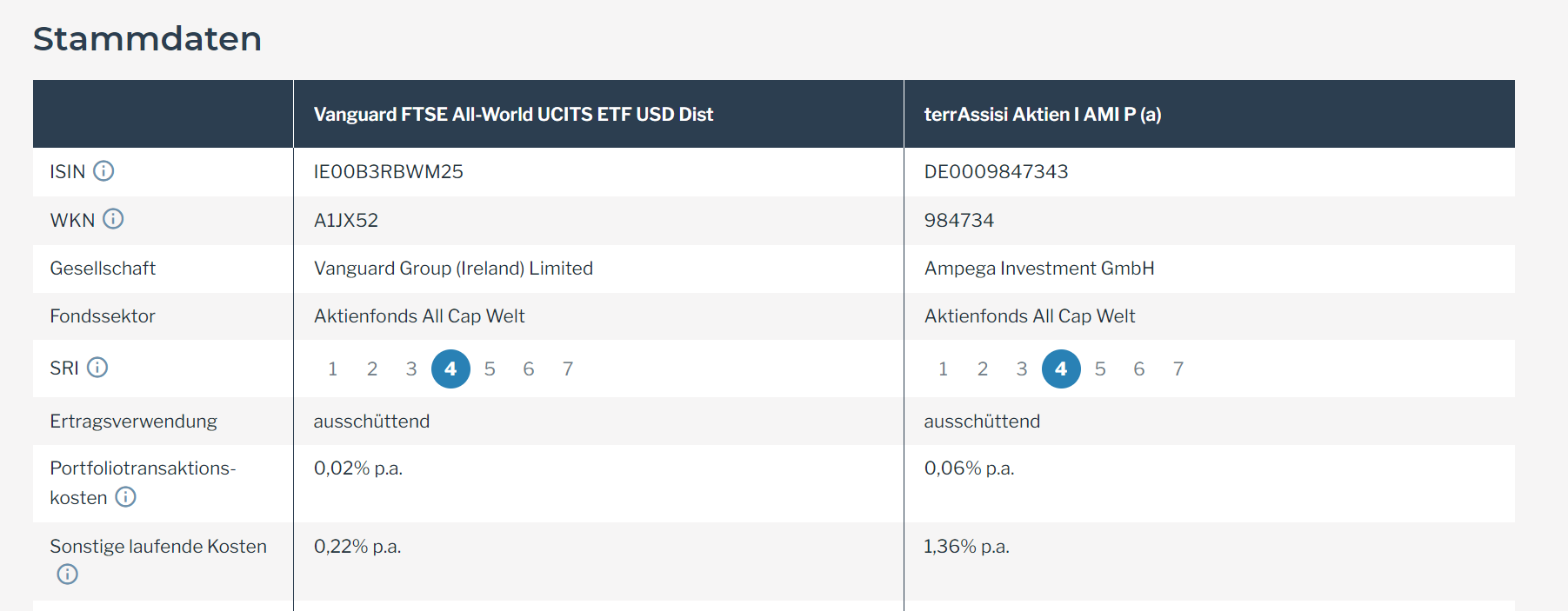The height and width of the screenshot is (611, 1568).
Task: Click Ampega Investment GmbH text
Action: click(1039, 269)
